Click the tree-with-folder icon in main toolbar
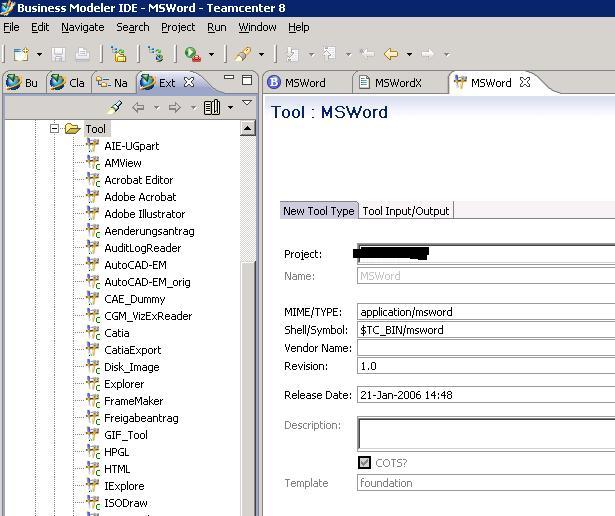The width and height of the screenshot is (615, 516). pos(119,54)
